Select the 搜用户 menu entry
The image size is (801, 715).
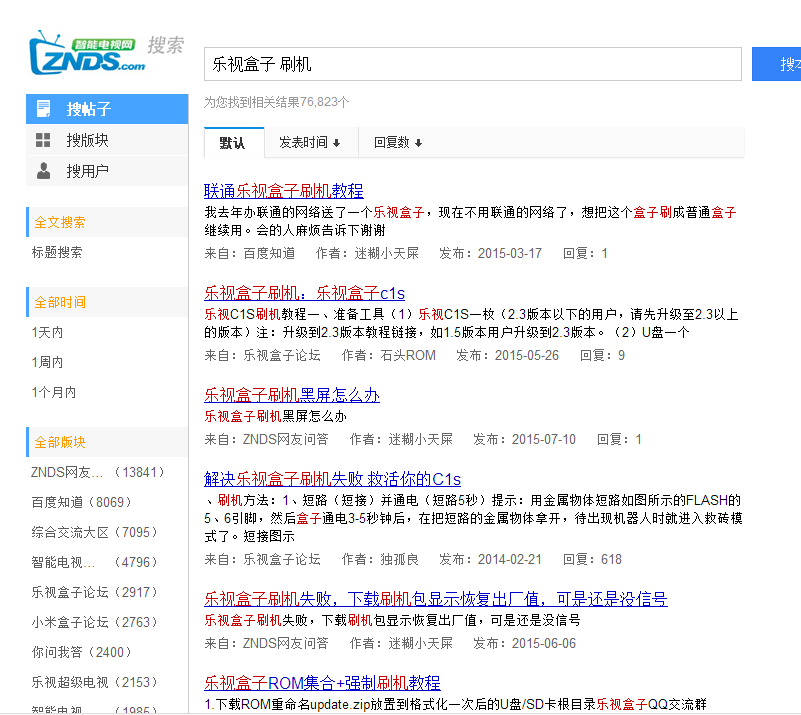point(107,171)
